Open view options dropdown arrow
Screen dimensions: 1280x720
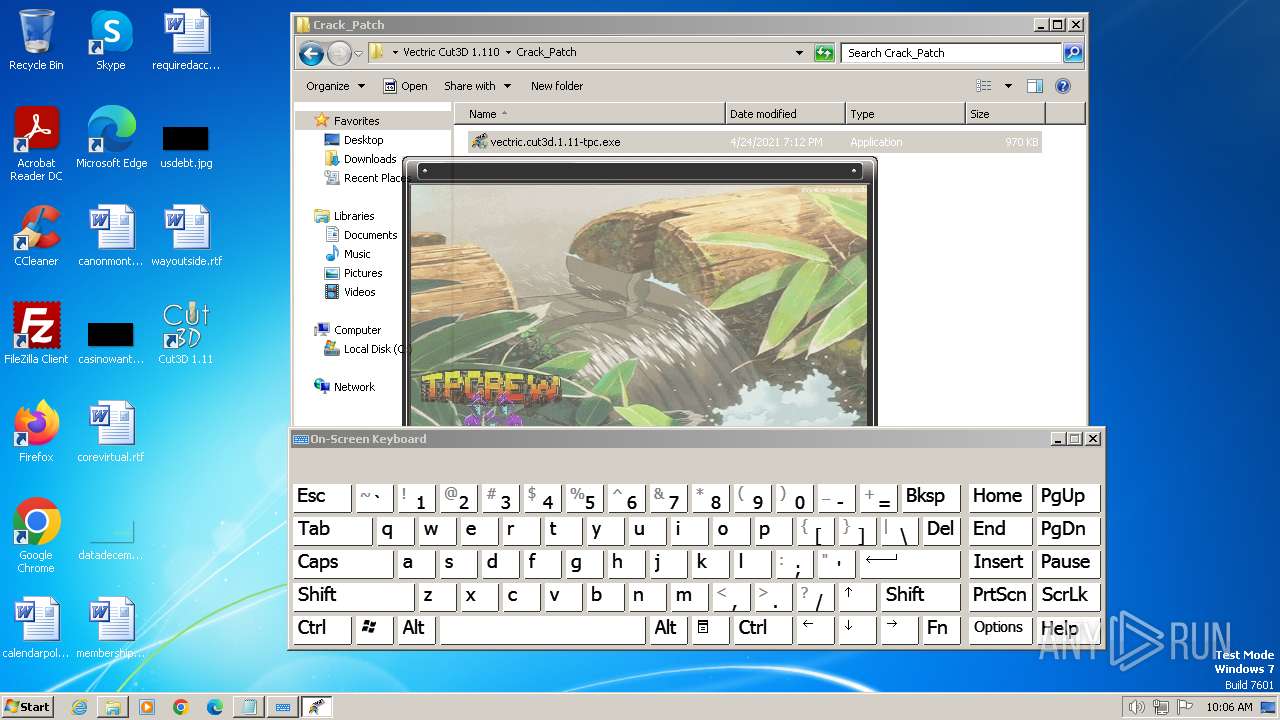point(1008,86)
